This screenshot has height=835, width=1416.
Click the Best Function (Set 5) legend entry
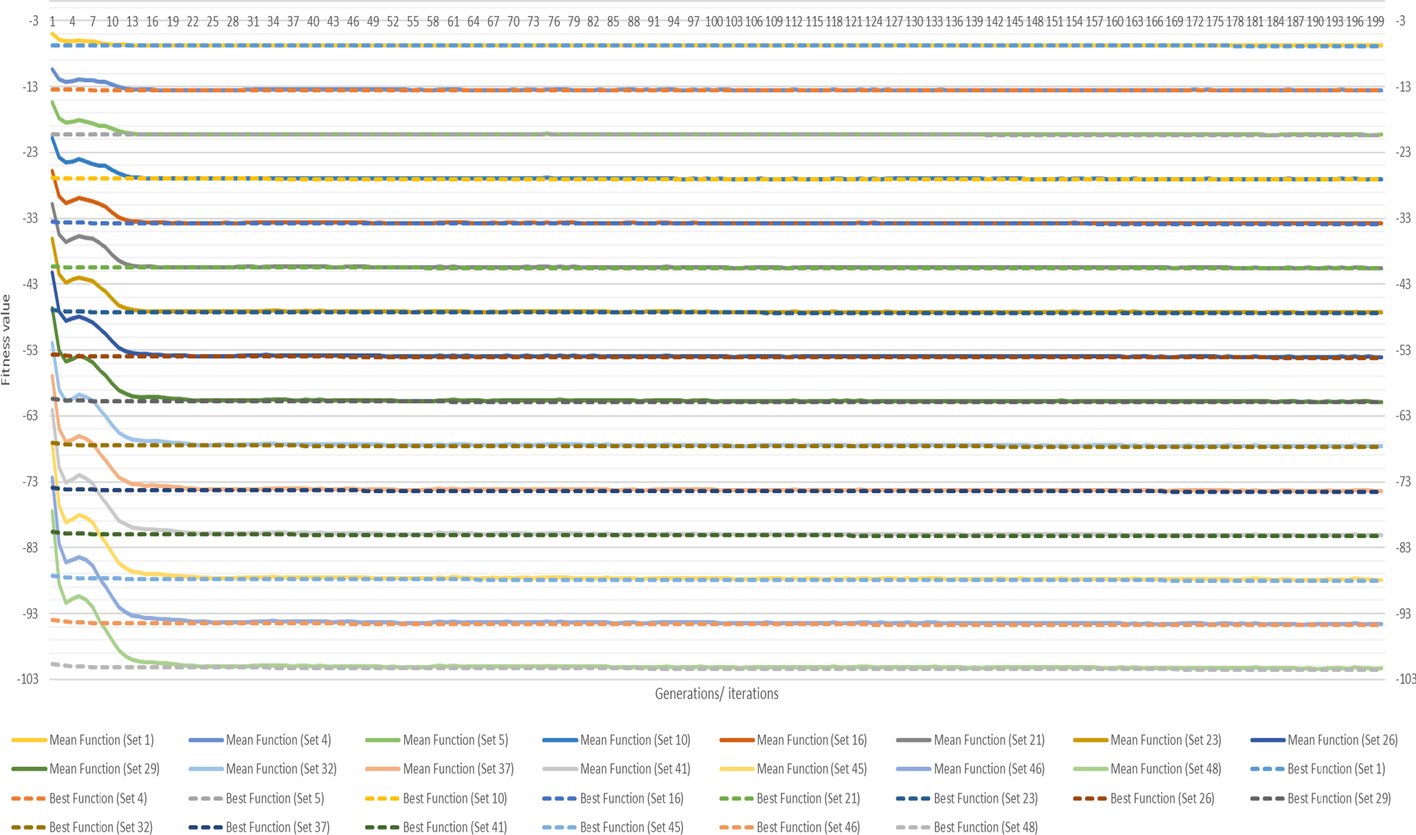[x=255, y=798]
